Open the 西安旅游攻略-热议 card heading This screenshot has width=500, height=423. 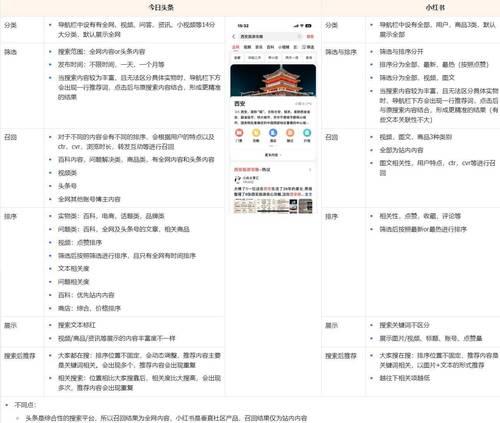(x=252, y=170)
